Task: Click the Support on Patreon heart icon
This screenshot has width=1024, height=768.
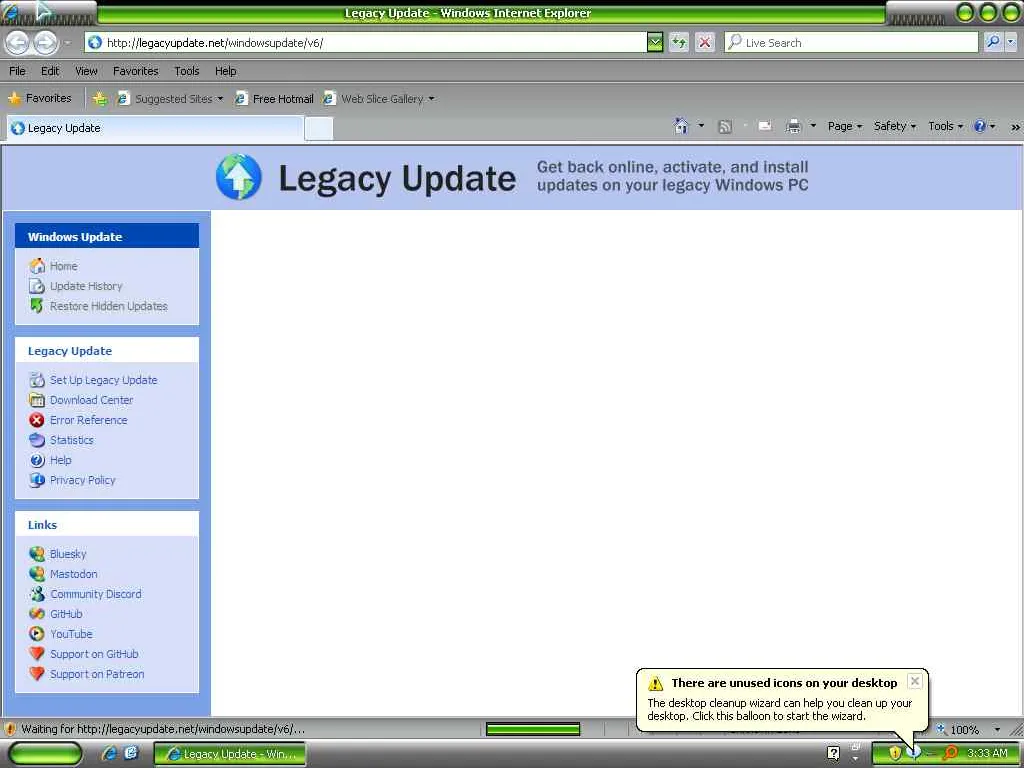Action: 37,673
